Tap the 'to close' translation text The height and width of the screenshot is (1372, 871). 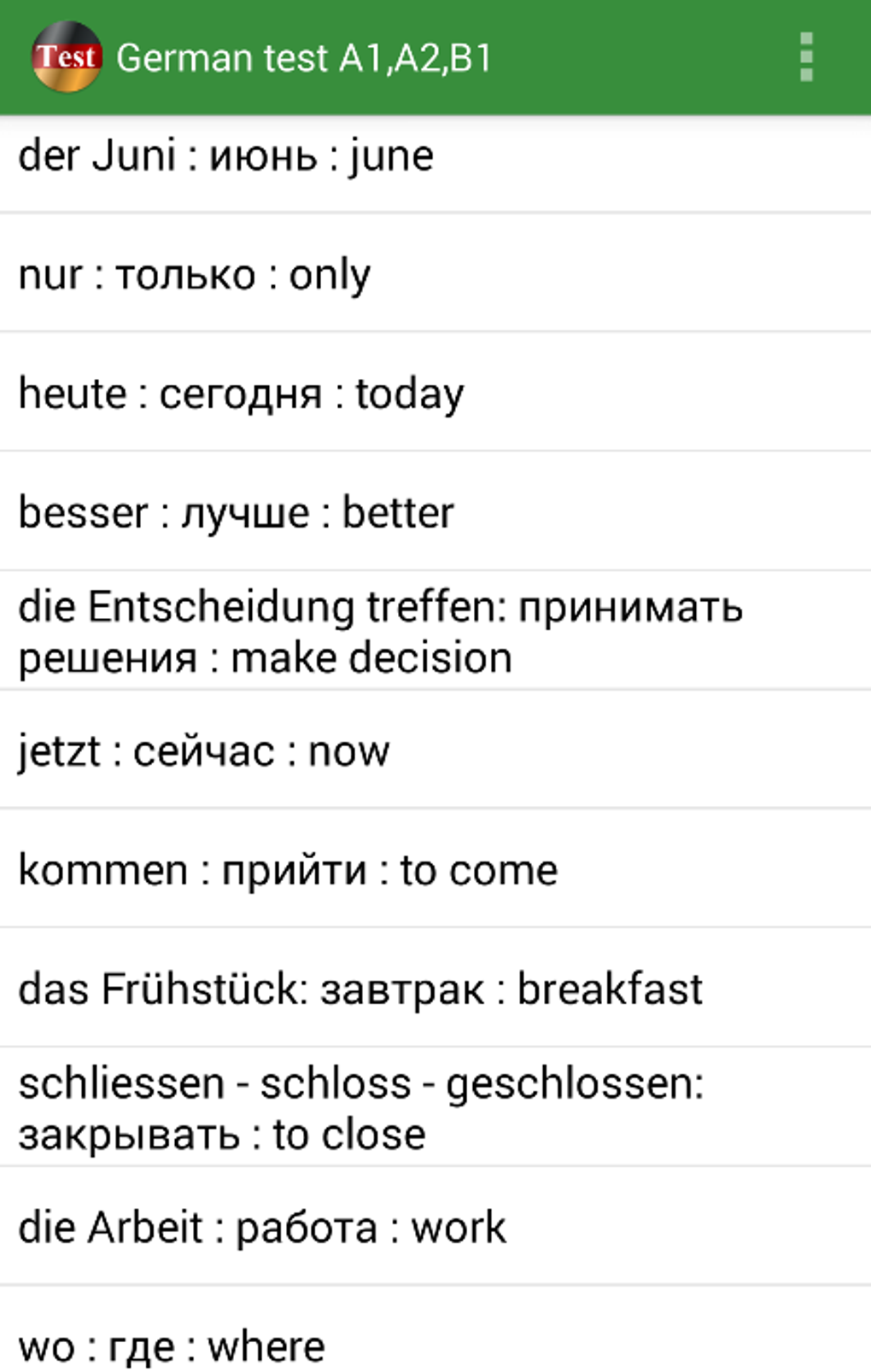[348, 1135]
